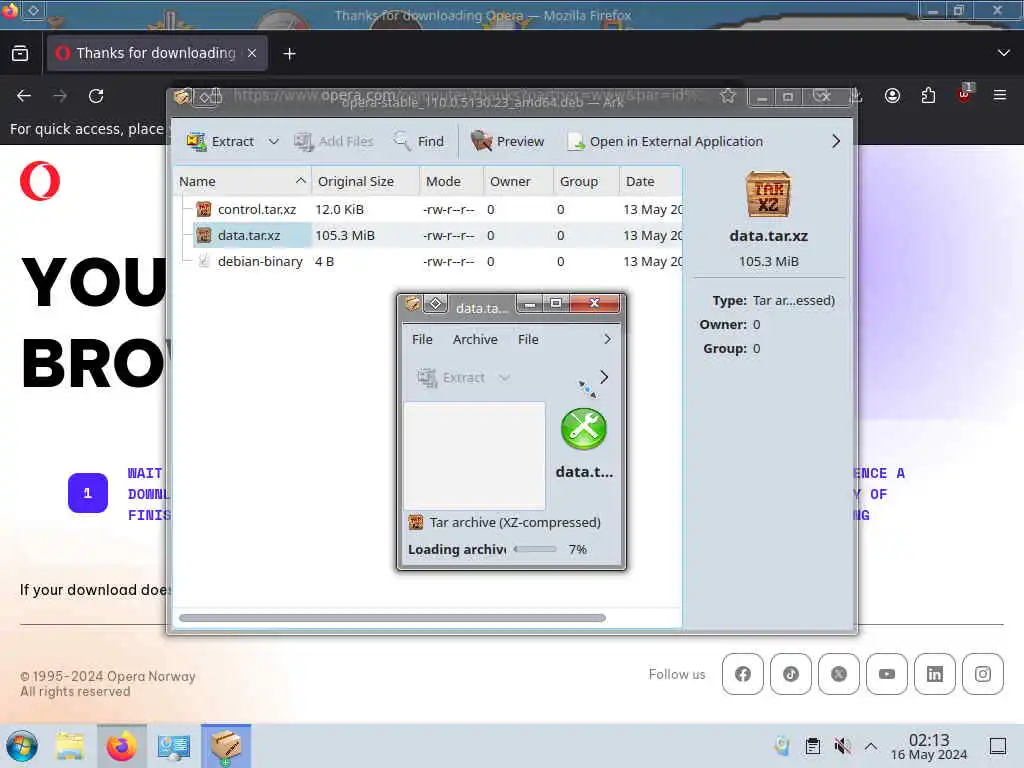Click Ark app icon in data.tar titlebar
The width and height of the screenshot is (1024, 768).
[412, 304]
